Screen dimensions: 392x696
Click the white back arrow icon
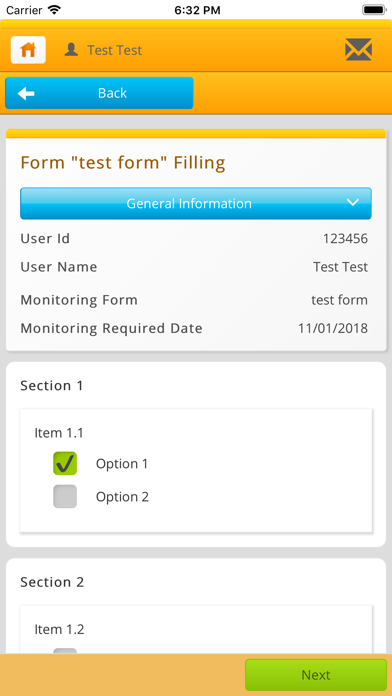pyautogui.click(x=26, y=93)
